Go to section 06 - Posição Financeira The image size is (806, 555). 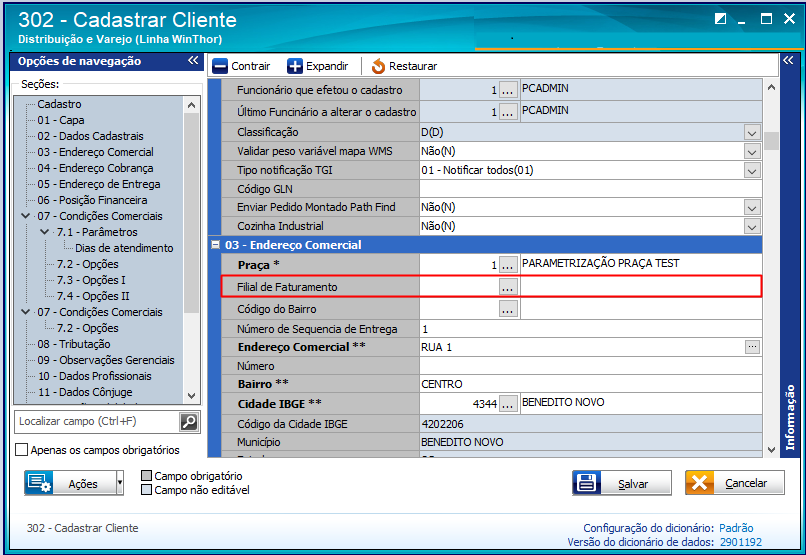(x=92, y=199)
